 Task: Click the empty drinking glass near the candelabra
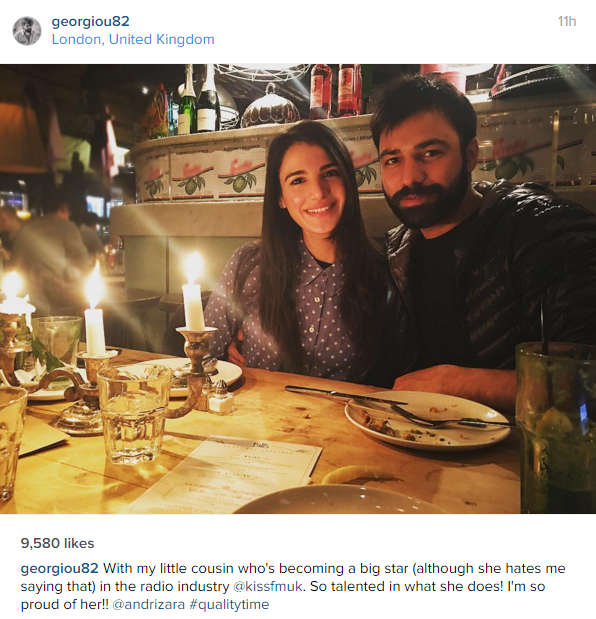(x=133, y=413)
